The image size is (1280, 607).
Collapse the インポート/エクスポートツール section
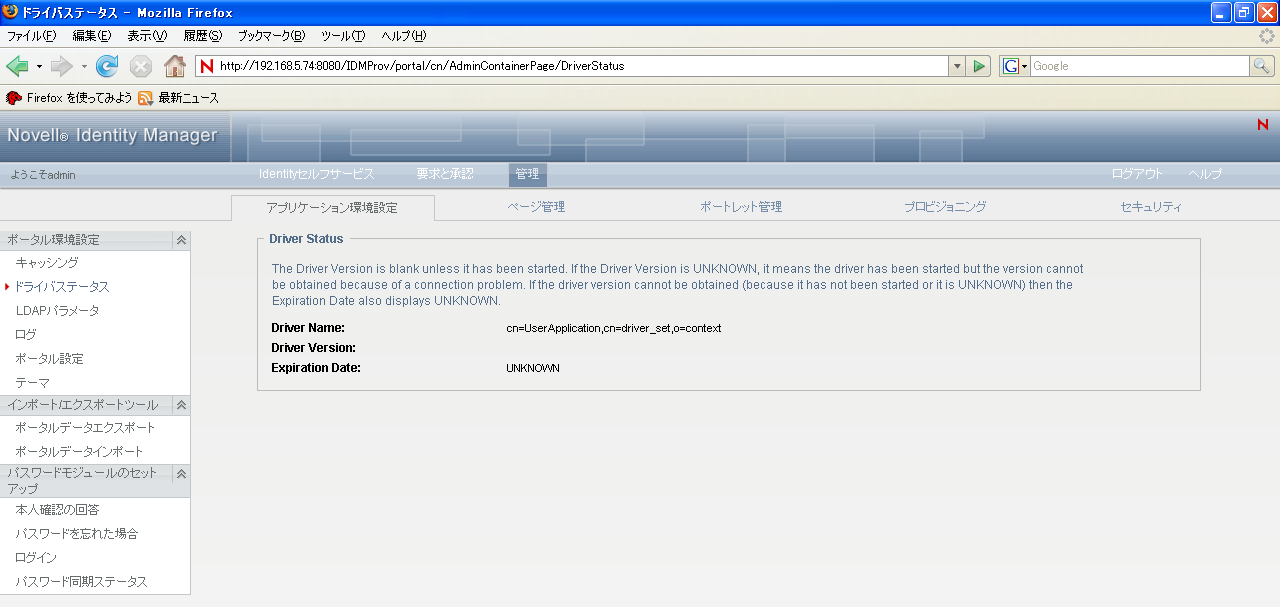click(x=181, y=405)
